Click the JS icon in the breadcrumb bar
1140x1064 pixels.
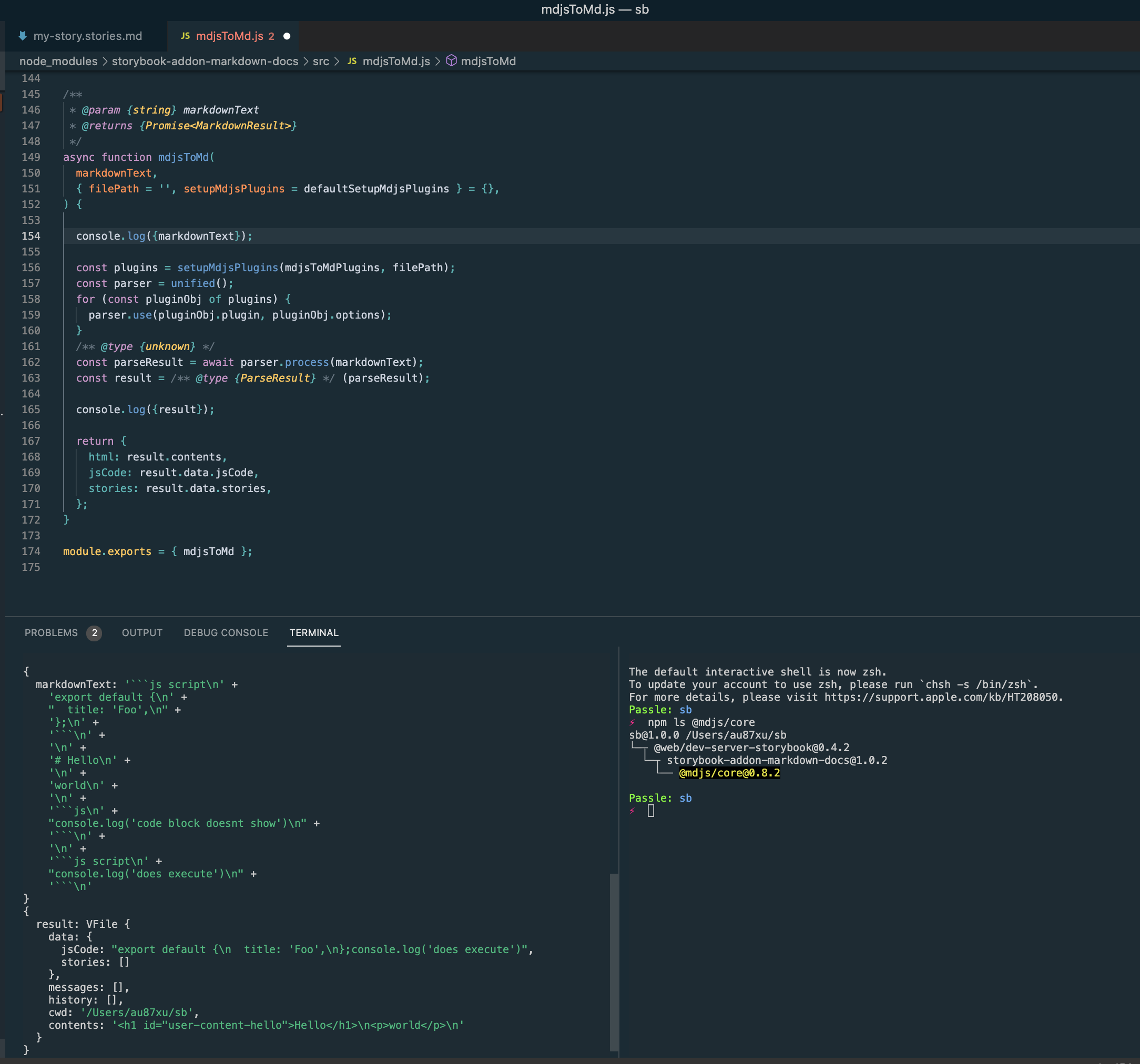click(352, 62)
